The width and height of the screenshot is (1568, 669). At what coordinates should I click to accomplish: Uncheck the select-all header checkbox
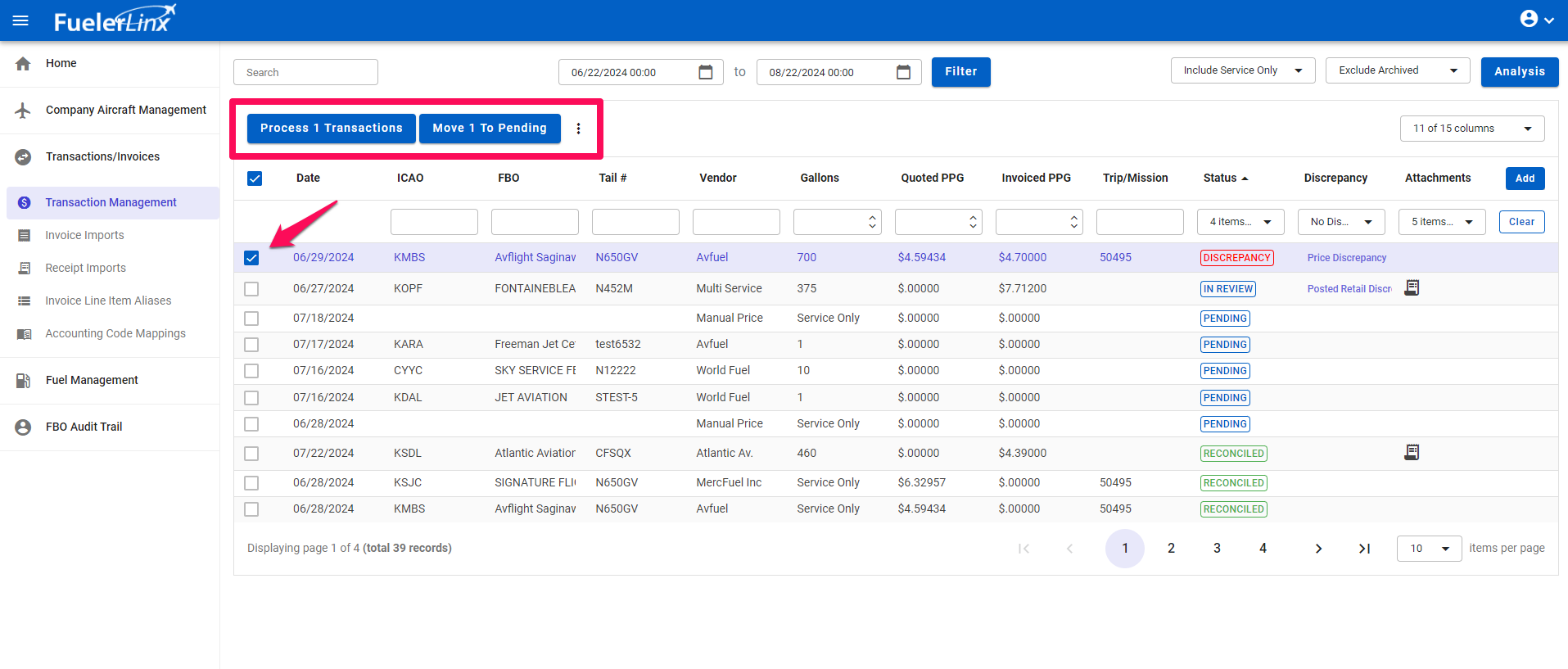[255, 179]
